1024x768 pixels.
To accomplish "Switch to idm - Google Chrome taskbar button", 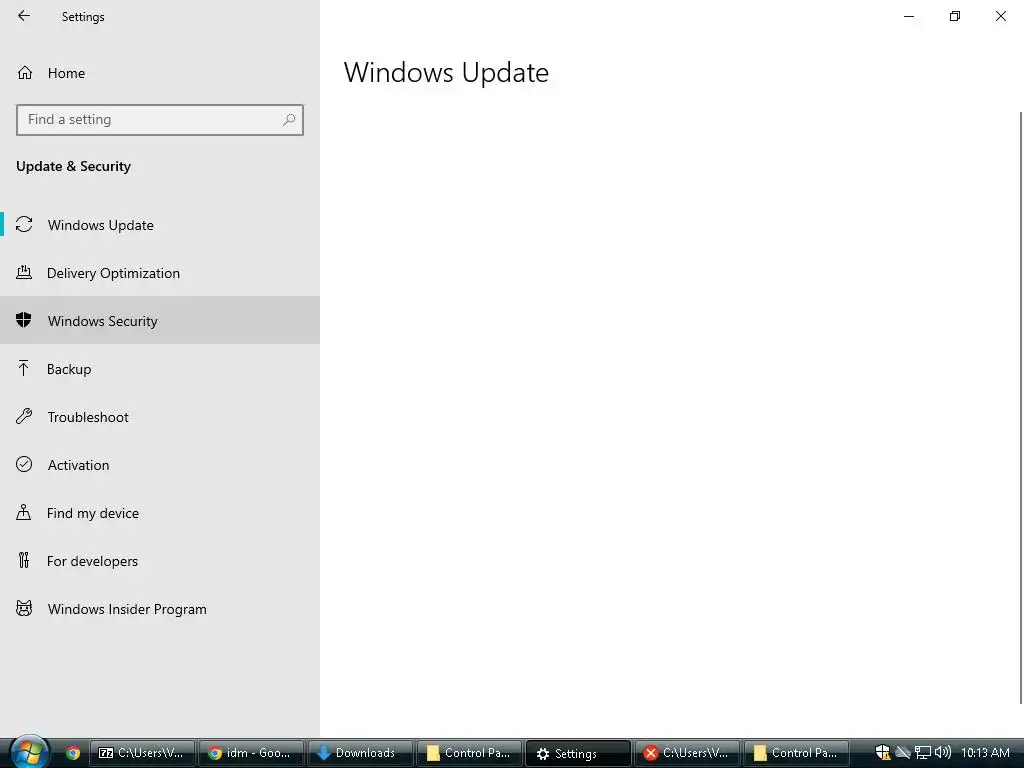I will point(251,753).
